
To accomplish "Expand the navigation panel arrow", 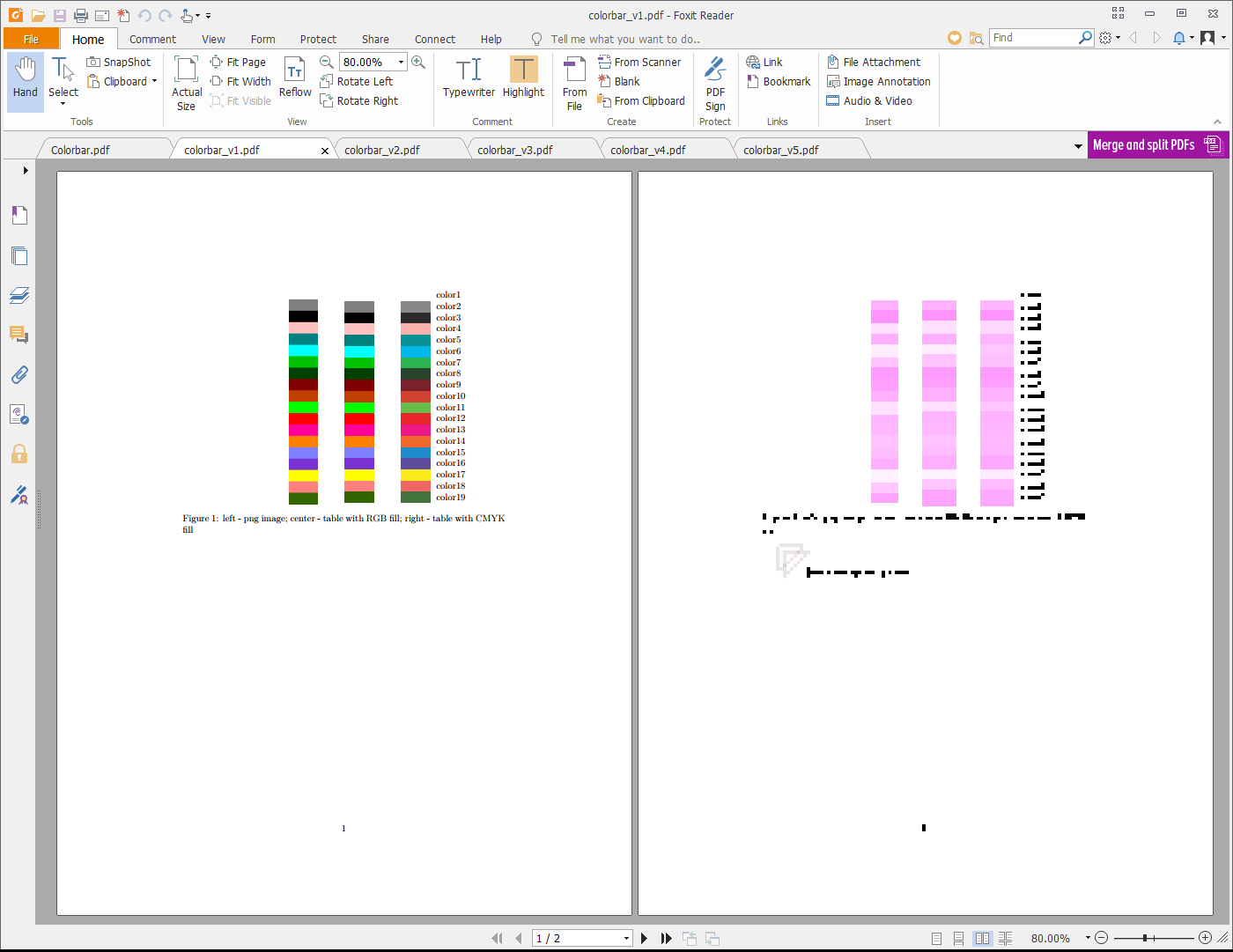I will pyautogui.click(x=26, y=170).
